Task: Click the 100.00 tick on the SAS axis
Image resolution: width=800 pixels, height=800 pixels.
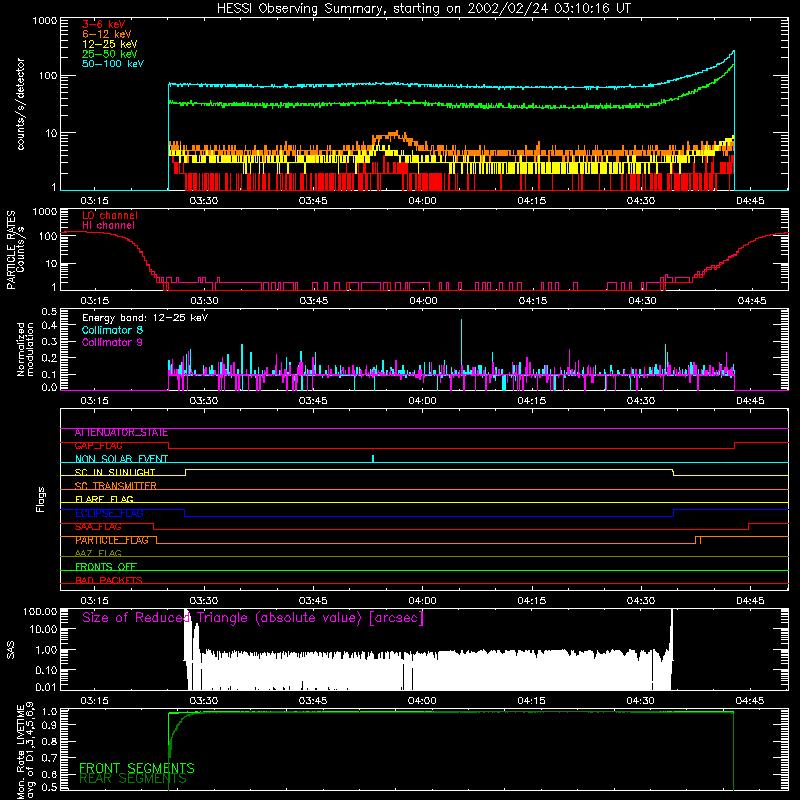Action: tap(40, 611)
